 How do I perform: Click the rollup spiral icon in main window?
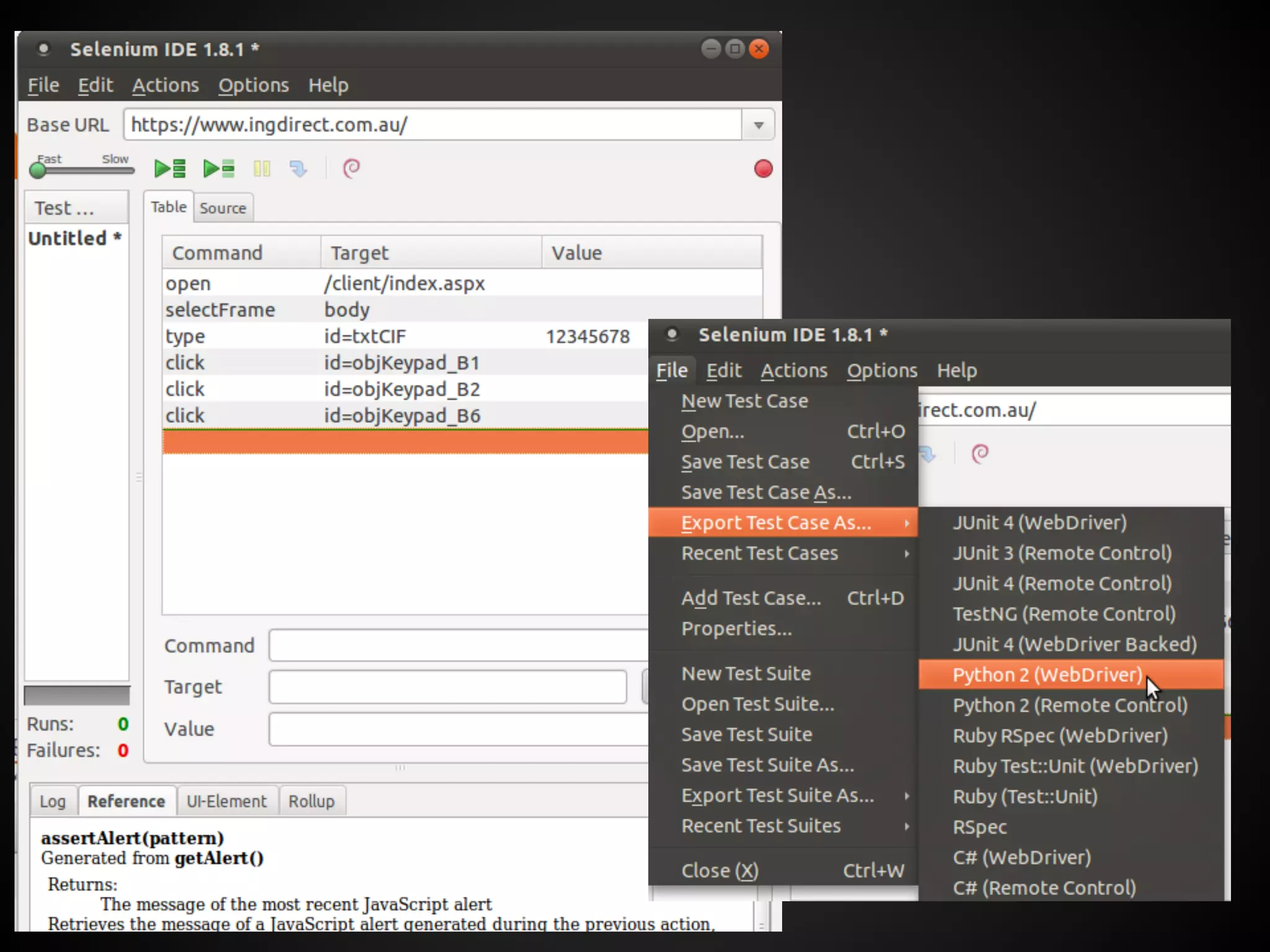tap(352, 169)
